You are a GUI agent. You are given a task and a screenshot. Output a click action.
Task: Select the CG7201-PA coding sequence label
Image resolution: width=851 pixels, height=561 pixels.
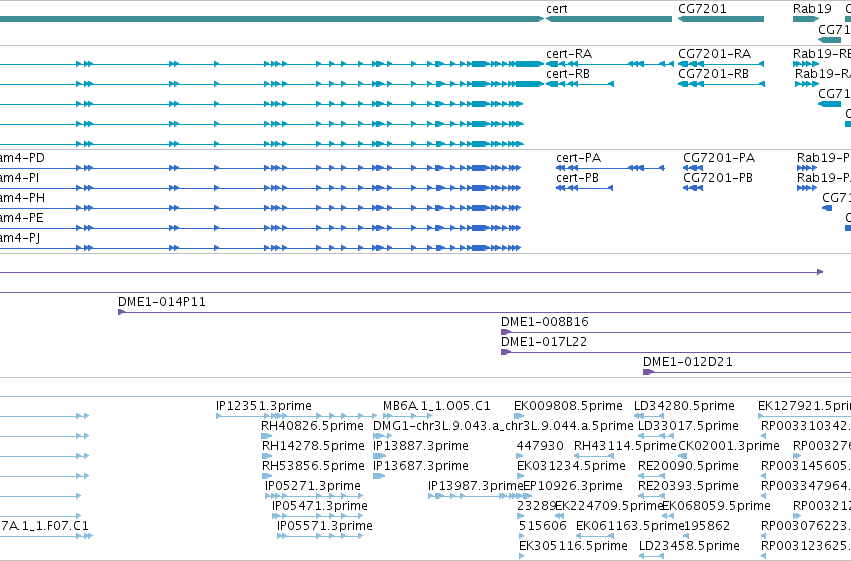[719, 158]
